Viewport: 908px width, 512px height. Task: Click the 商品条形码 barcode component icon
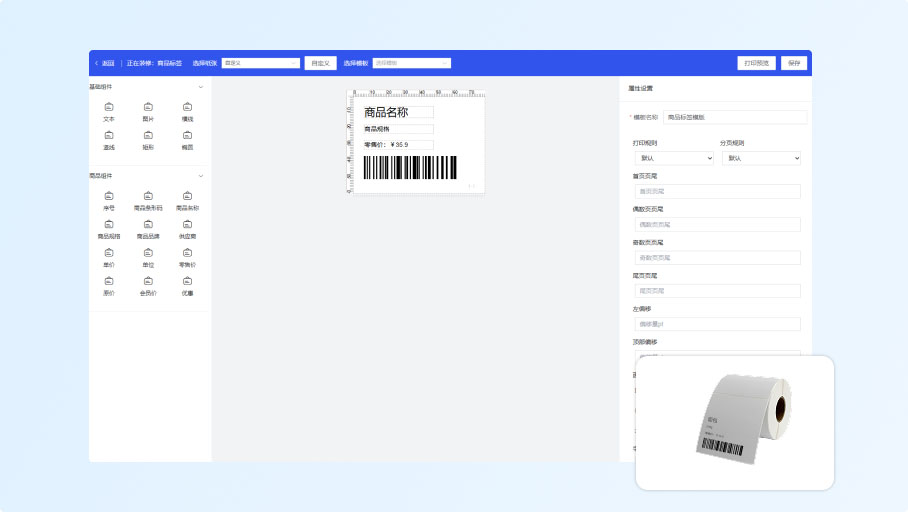[148, 196]
